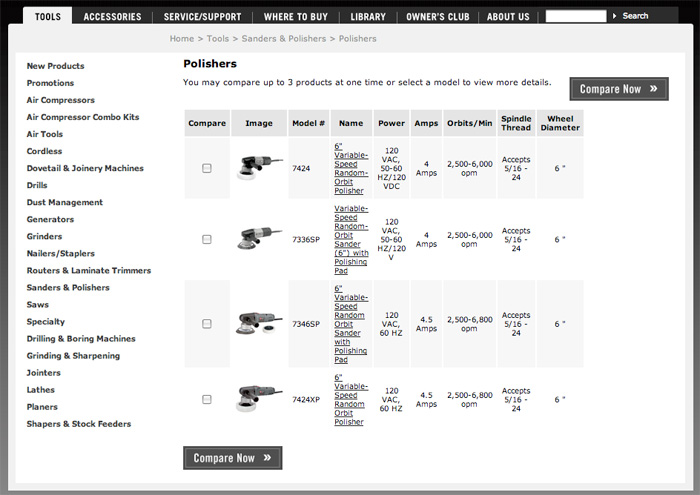Image resolution: width=700 pixels, height=495 pixels.
Task: Open Shapers & Stock Feeders category
Action: (79, 424)
